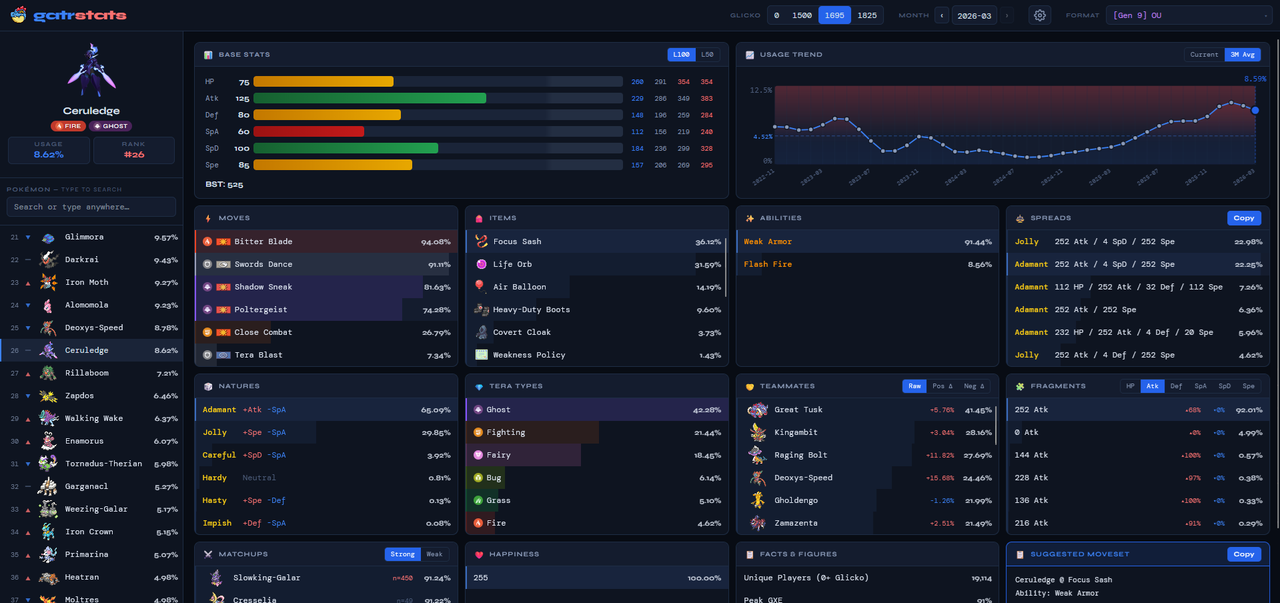Switch usage trend to Current
Image resolution: width=1280 pixels, height=603 pixels.
(1204, 55)
